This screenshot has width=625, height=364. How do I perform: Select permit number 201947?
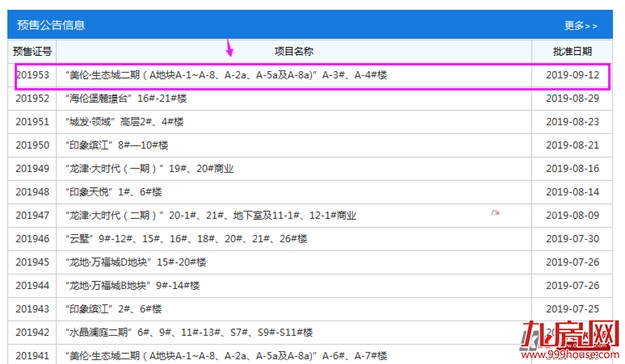(x=32, y=215)
